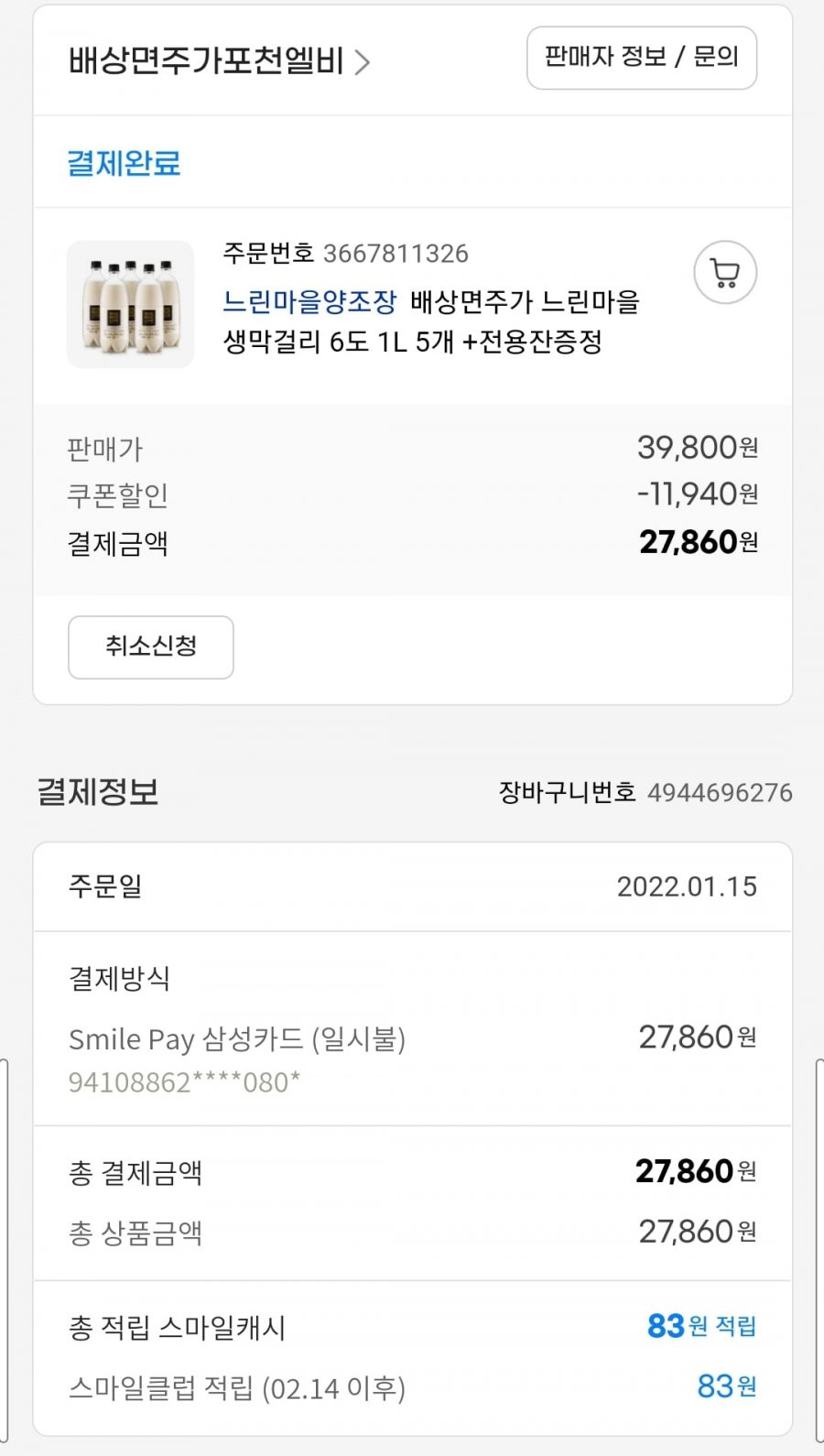Tap the 결제금액 27,860원 amount
The height and width of the screenshot is (1456, 824).
[699, 542]
